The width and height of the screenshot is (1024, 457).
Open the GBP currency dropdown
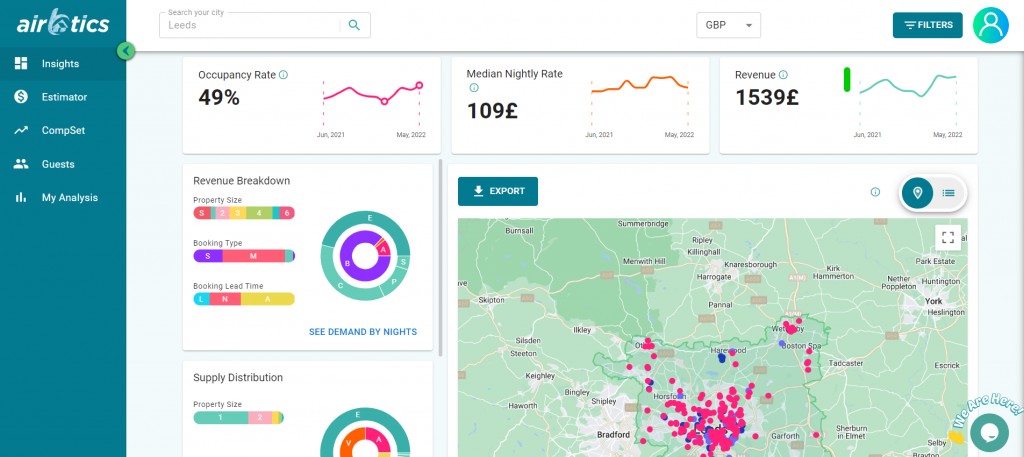pyautogui.click(x=728, y=25)
